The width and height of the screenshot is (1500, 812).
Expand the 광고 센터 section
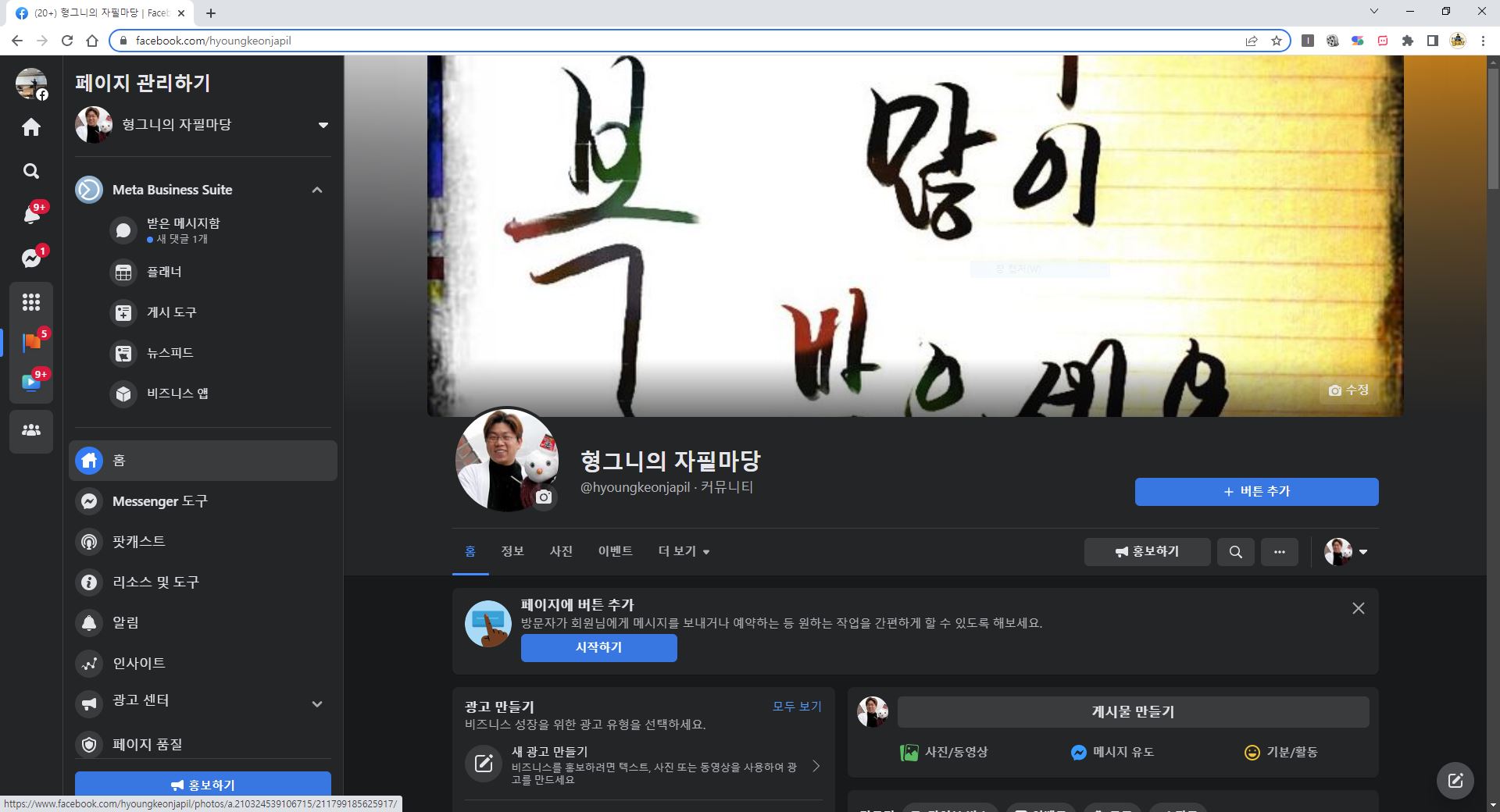pyautogui.click(x=317, y=703)
